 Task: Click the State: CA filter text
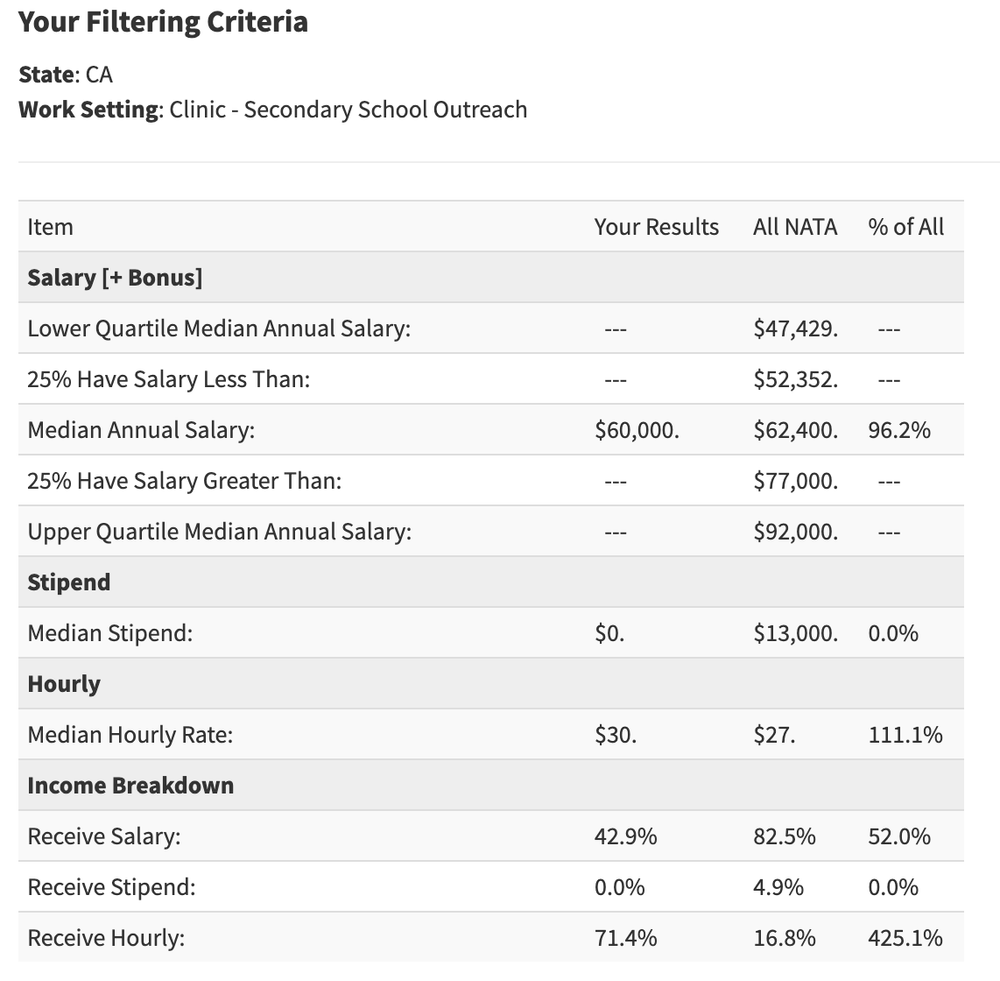66,75
